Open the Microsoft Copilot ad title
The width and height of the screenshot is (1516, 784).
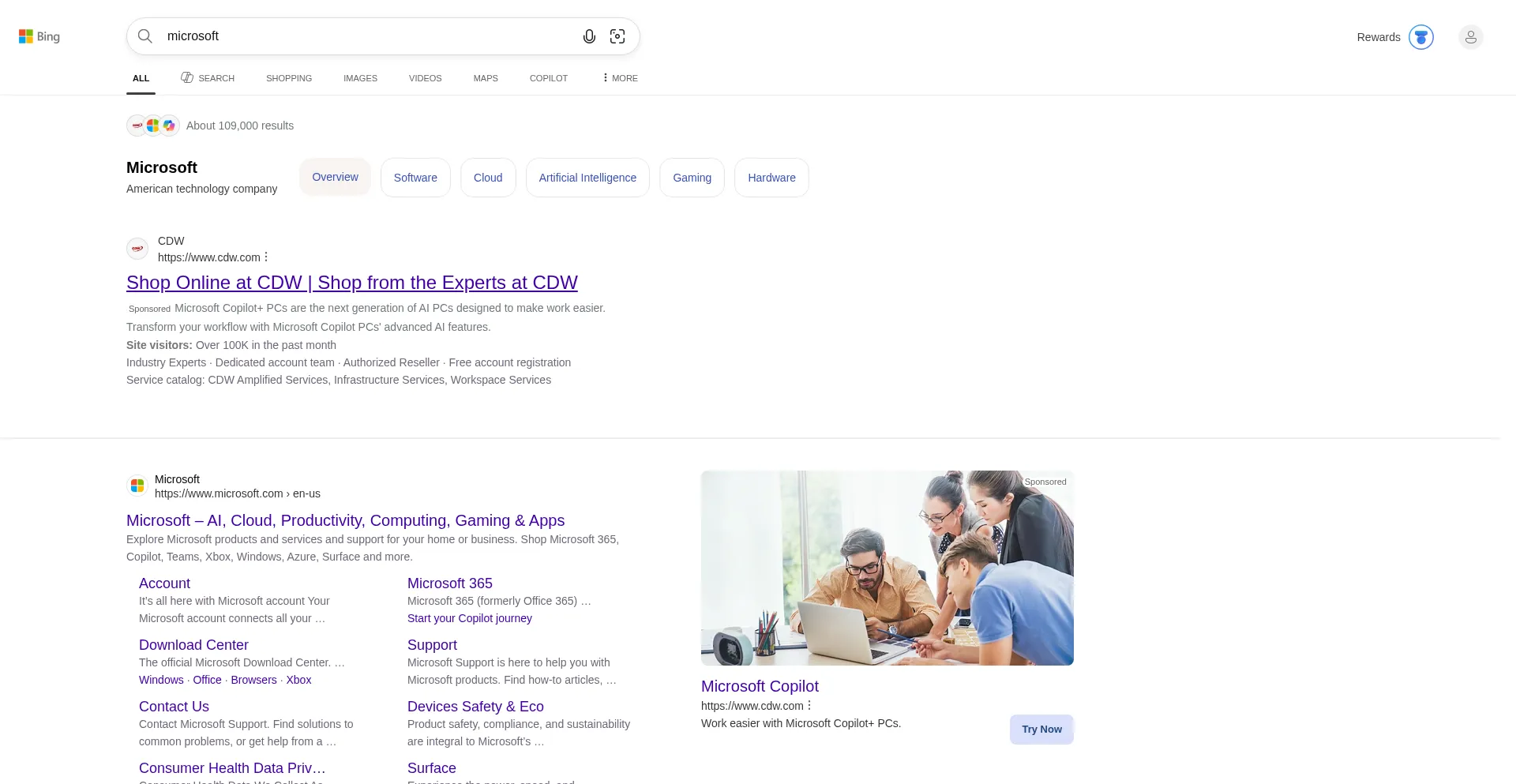760,686
